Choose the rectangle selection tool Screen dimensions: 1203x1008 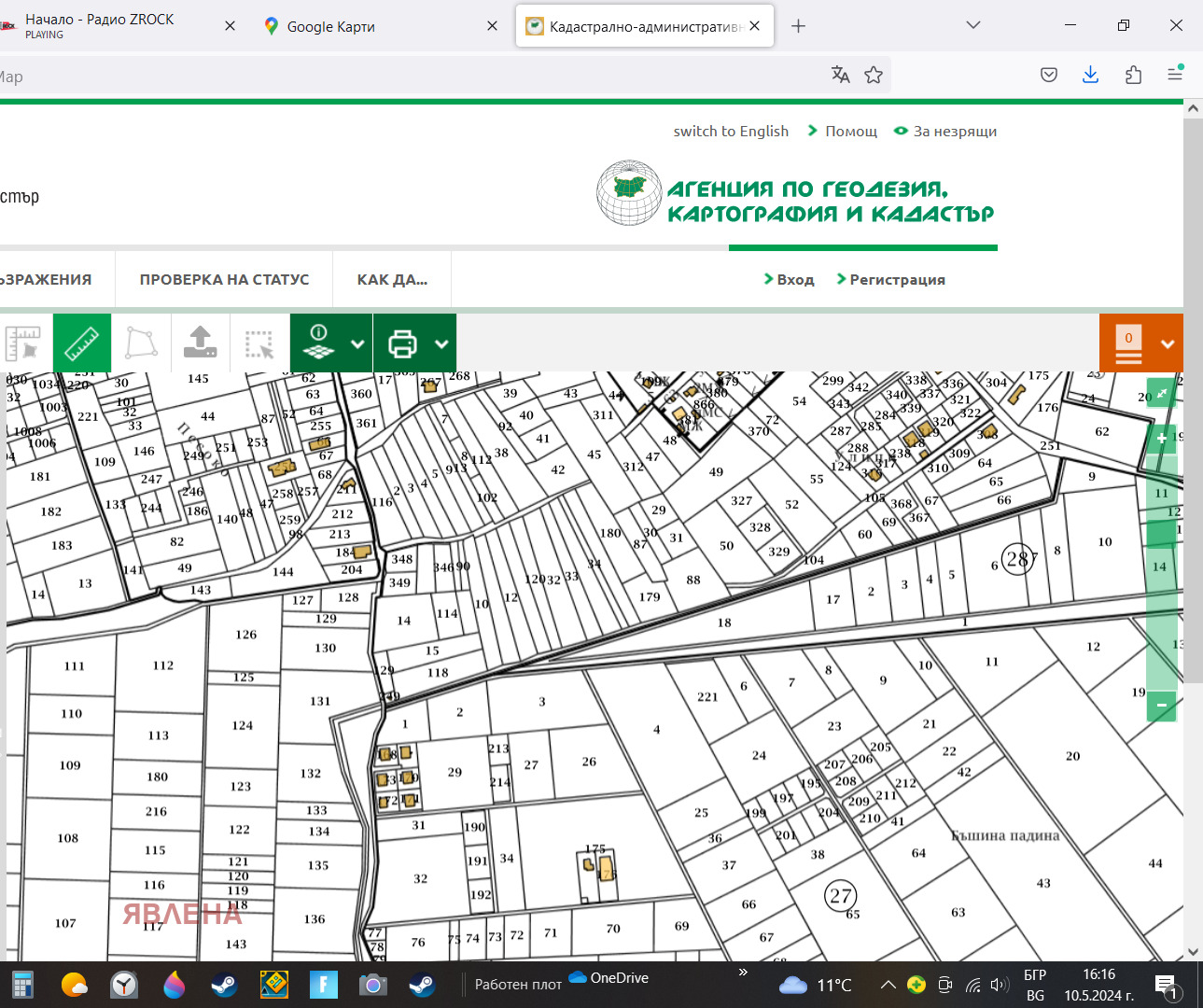tap(259, 343)
